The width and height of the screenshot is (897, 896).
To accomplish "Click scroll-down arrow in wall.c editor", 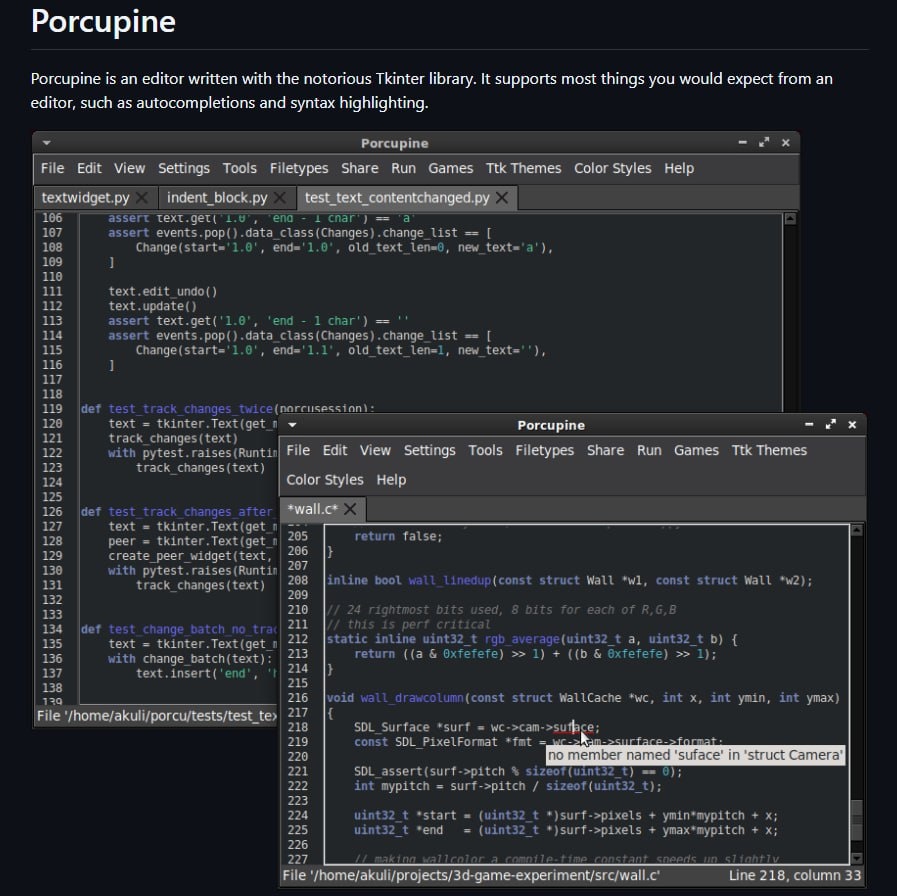I will (x=856, y=858).
